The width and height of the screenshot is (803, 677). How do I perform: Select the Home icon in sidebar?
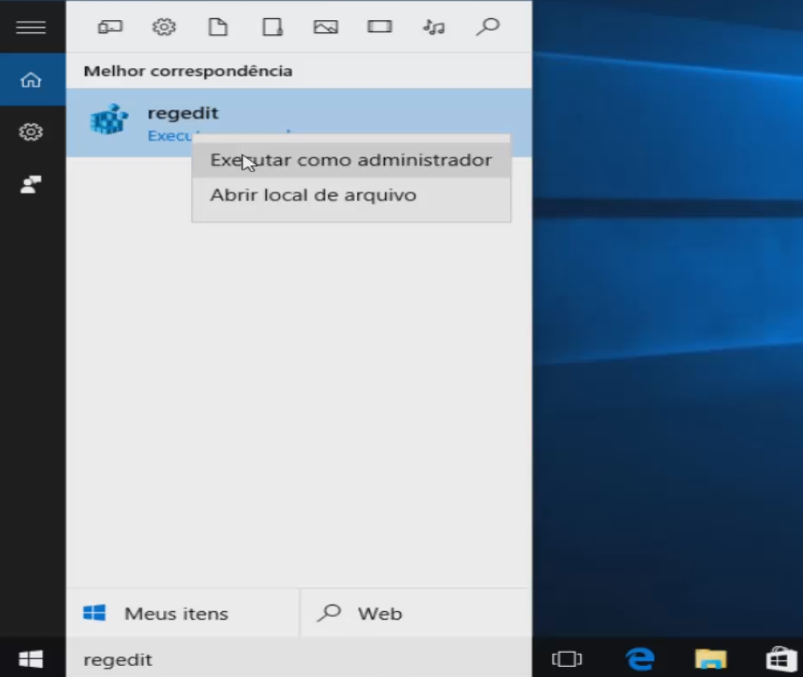pos(31,80)
